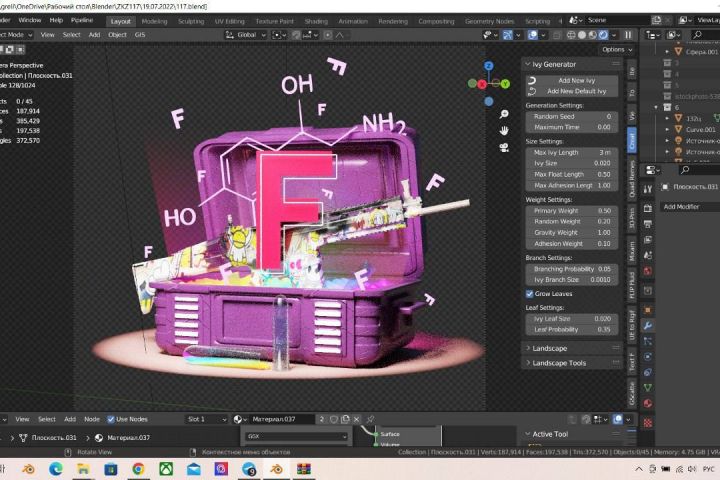Click the Add New Ivy button
The height and width of the screenshot is (480, 720).
pos(572,80)
